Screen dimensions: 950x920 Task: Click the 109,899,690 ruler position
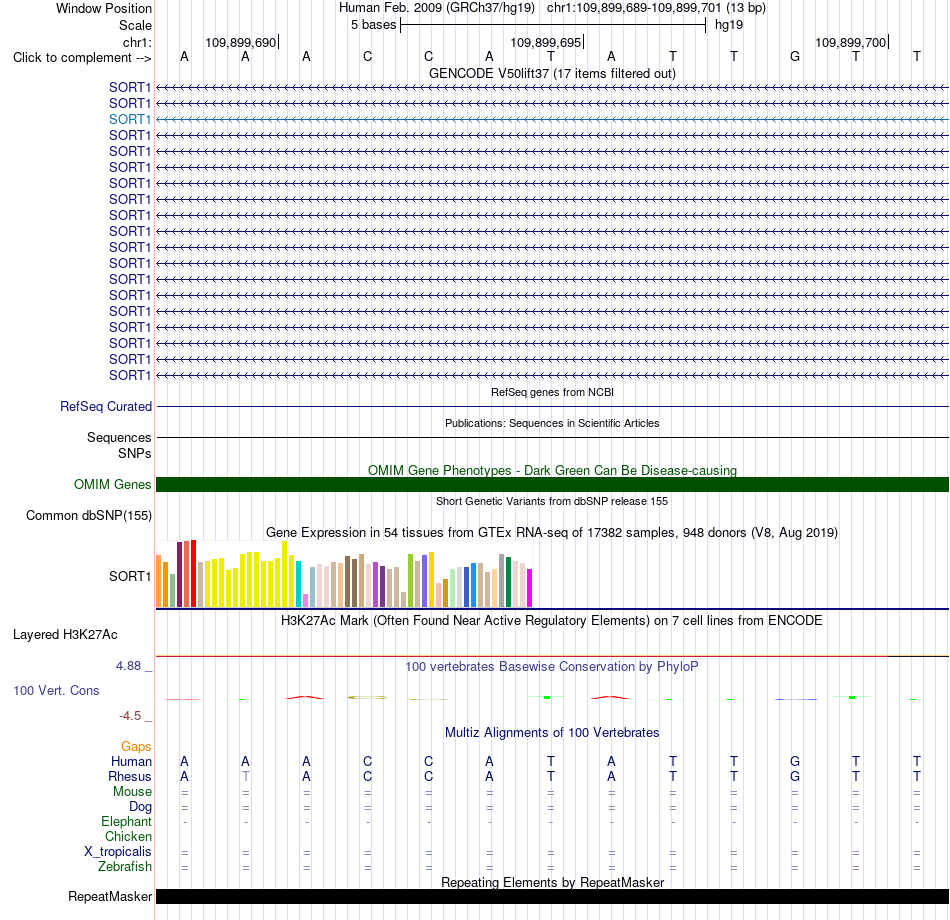[x=241, y=42]
